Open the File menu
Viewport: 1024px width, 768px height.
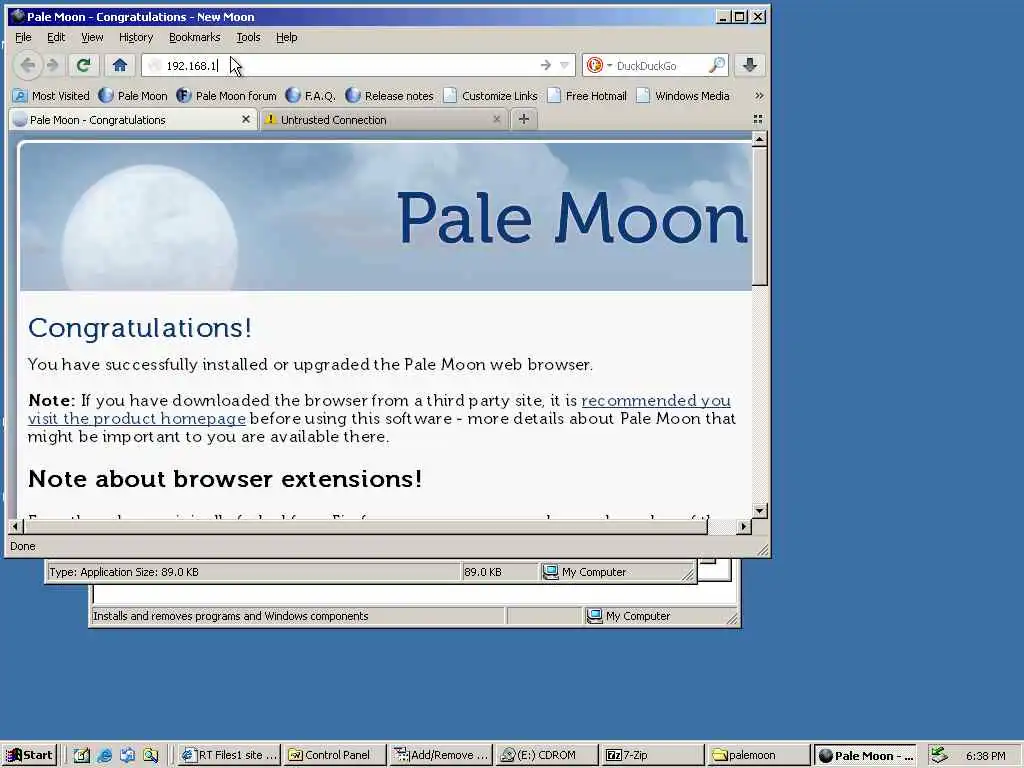point(23,37)
